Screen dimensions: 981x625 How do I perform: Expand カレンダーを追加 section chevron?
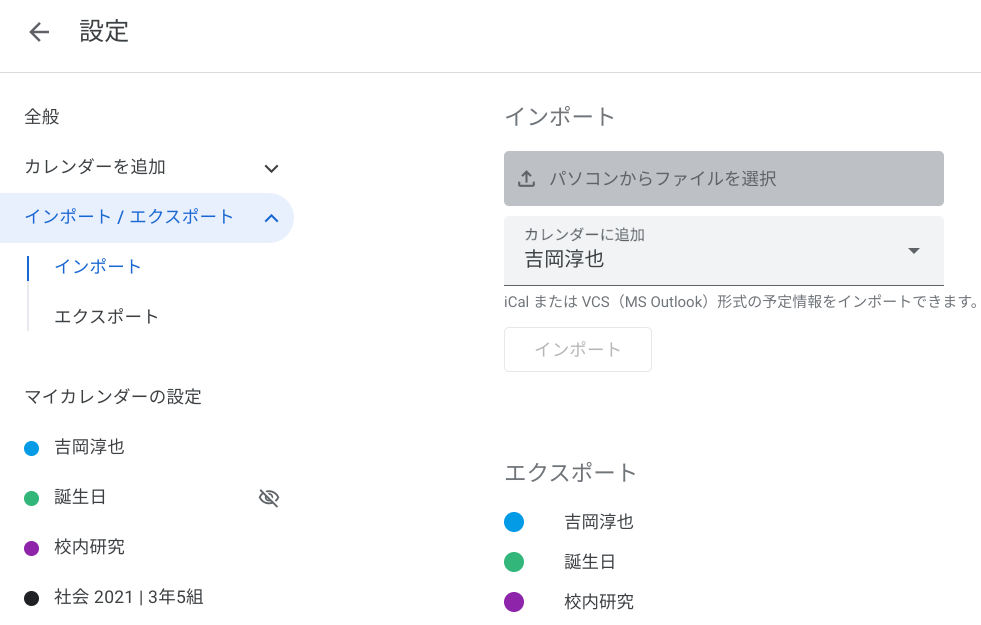tap(271, 168)
